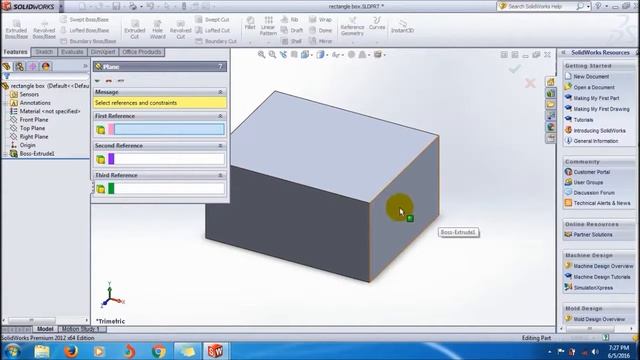Collapse the Second Reference section
The width and height of the screenshot is (640, 360).
click(x=220, y=146)
